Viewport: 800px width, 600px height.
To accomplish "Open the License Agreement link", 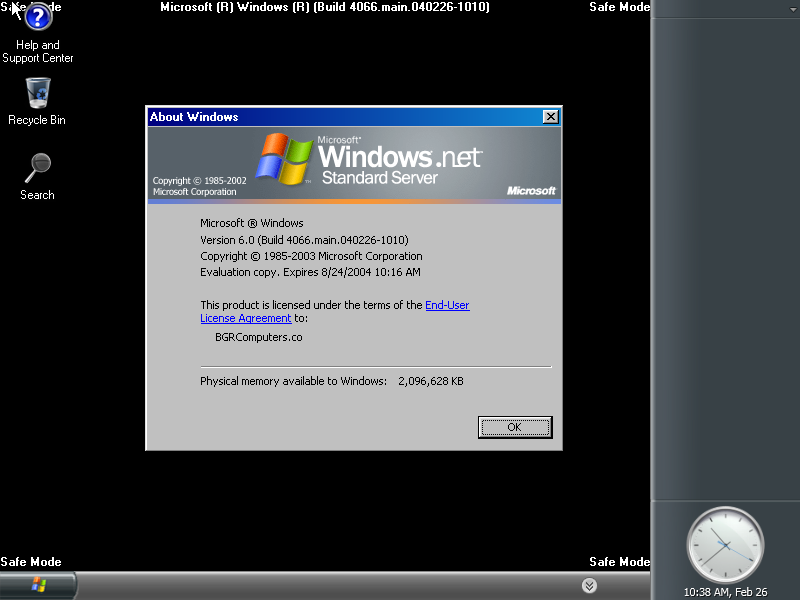I will tap(245, 318).
